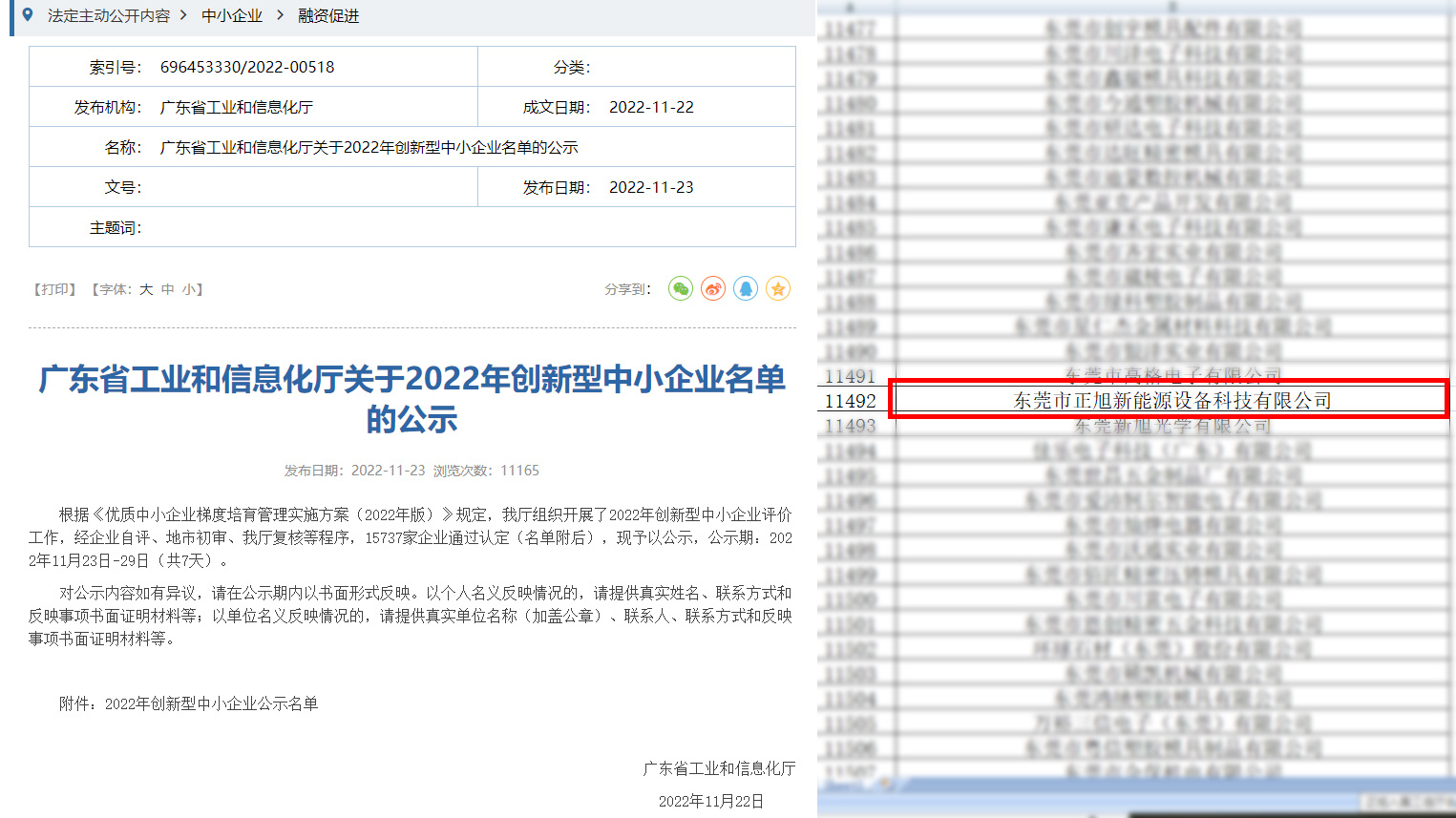
Task: Open 中小企业 breadcrumb link
Action: pos(232,16)
